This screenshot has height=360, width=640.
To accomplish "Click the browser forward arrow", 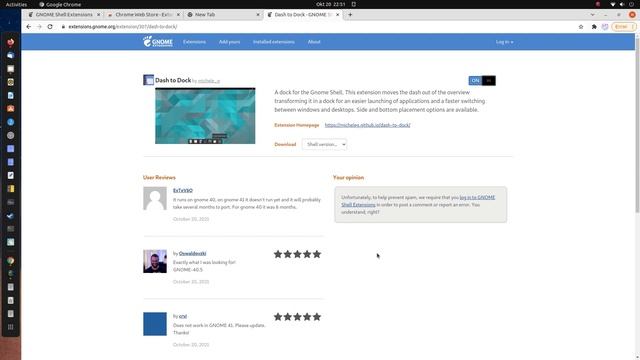I will [39, 27].
